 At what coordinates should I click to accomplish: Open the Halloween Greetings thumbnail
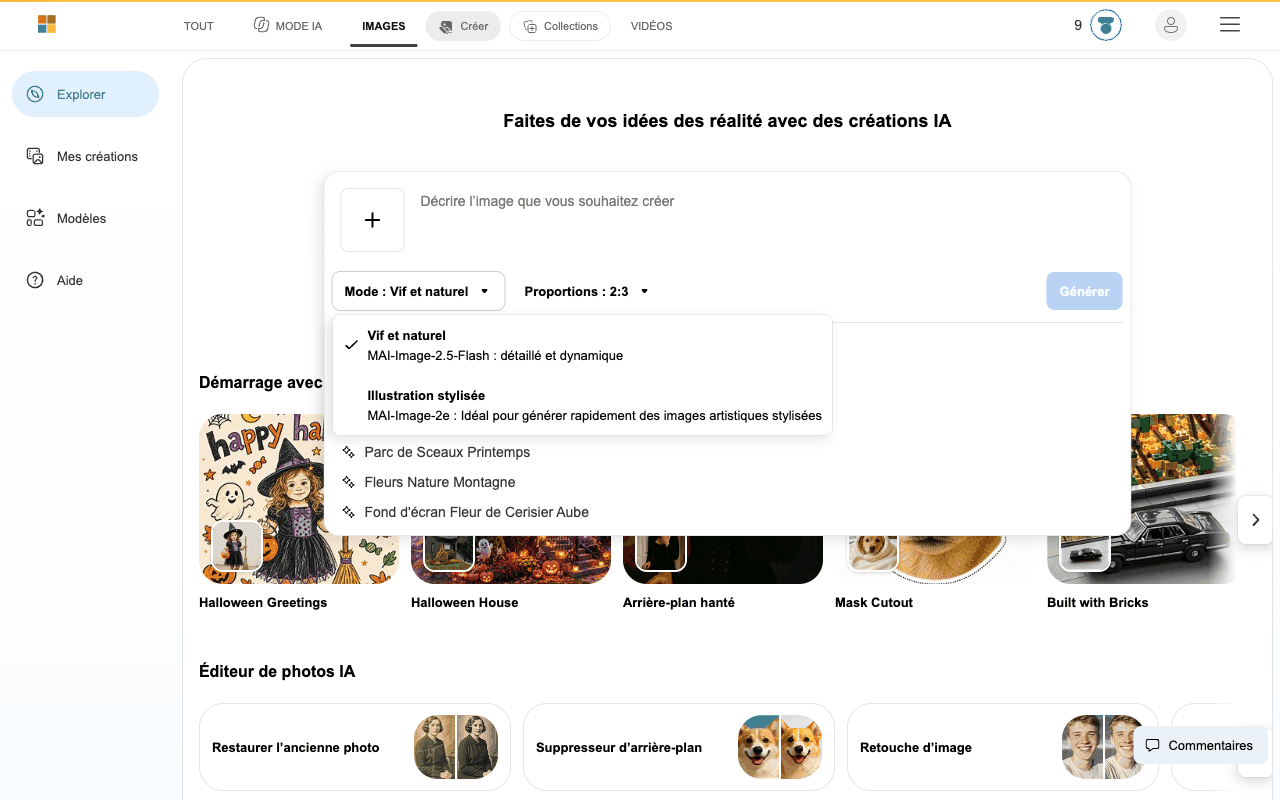(299, 499)
